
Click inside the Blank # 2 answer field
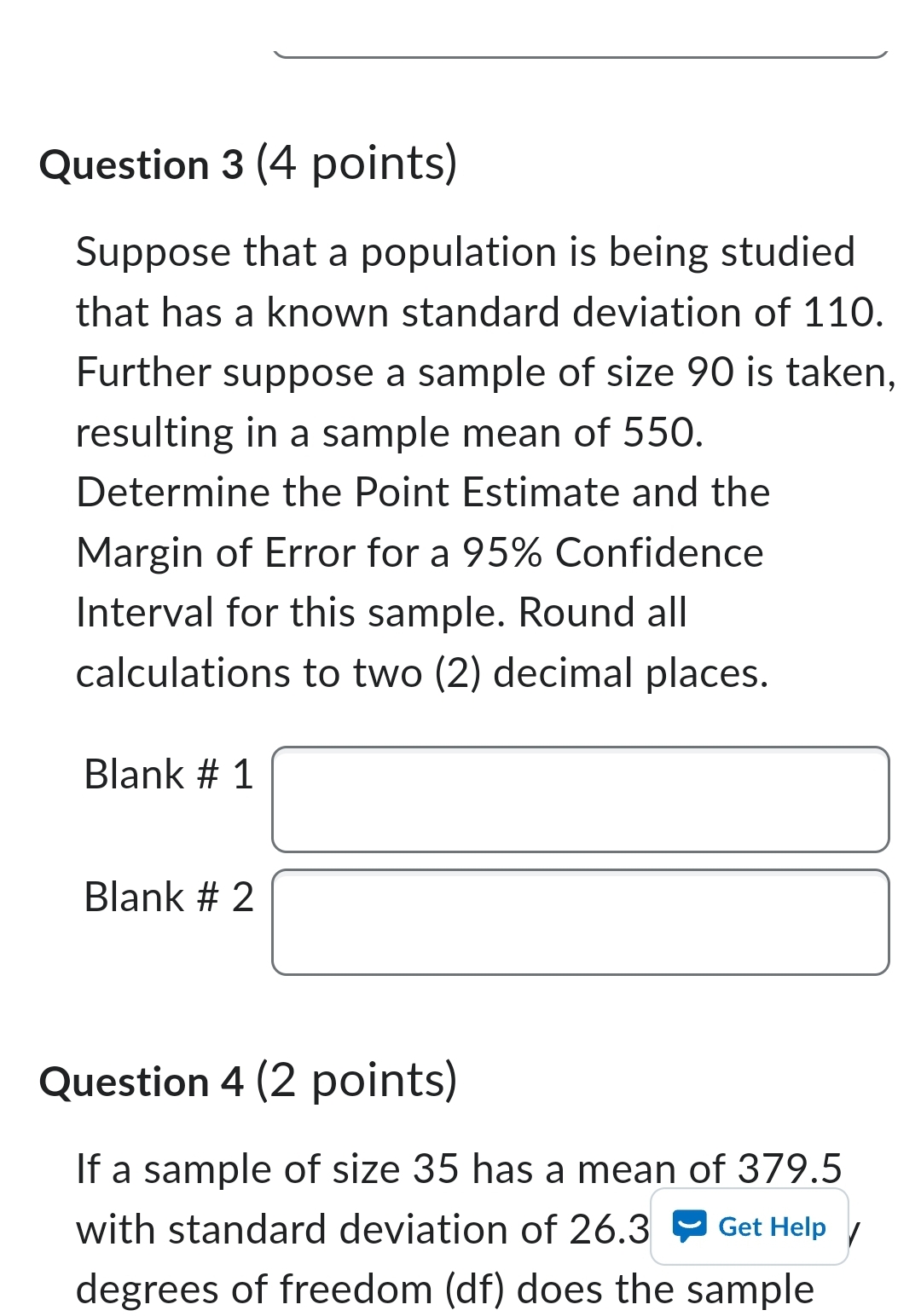[580, 922]
